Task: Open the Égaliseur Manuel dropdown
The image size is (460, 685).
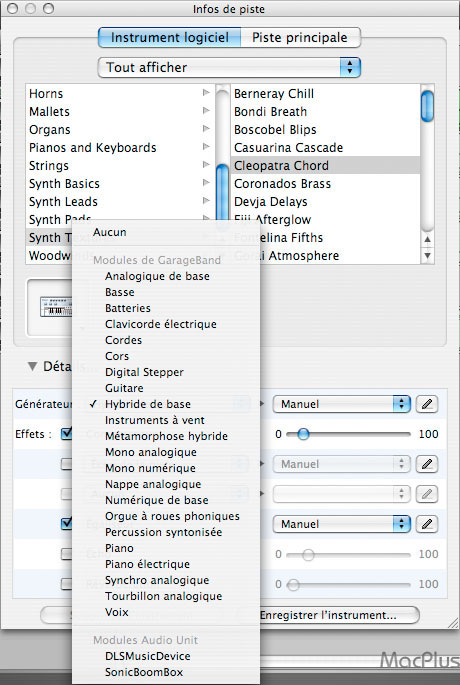Action: pyautogui.click(x=342, y=524)
